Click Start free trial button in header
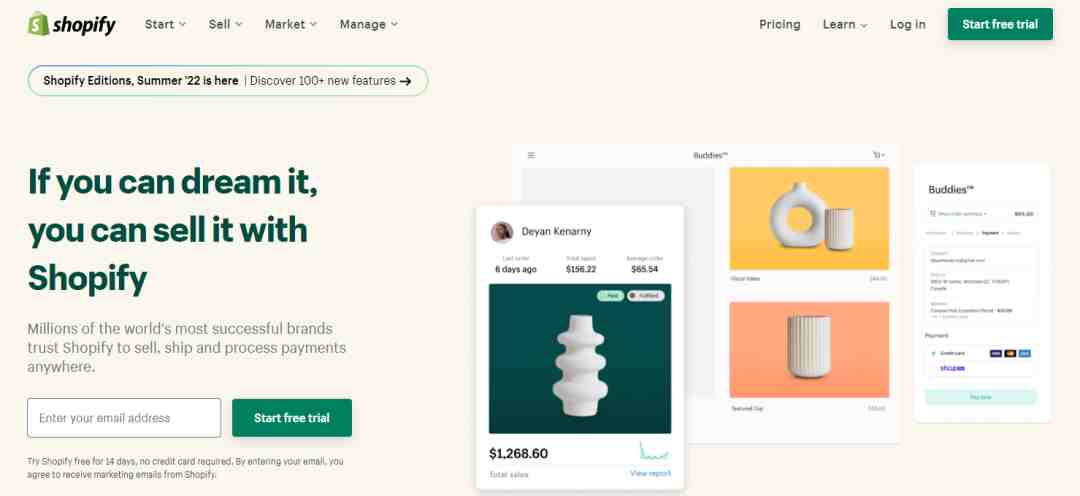Image resolution: width=1080 pixels, height=496 pixels. tap(1000, 24)
